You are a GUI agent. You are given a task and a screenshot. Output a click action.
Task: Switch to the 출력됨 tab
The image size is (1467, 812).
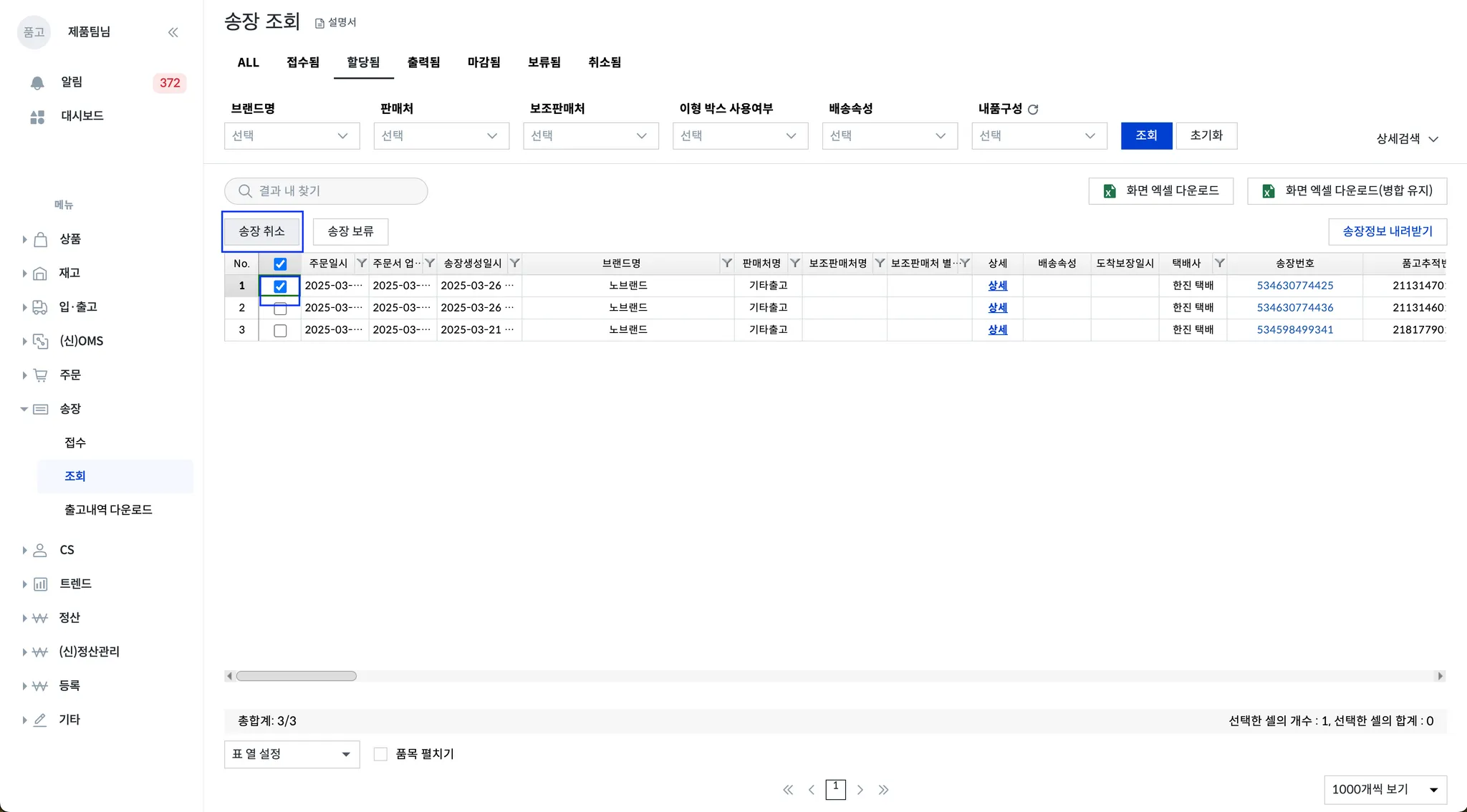pos(423,62)
